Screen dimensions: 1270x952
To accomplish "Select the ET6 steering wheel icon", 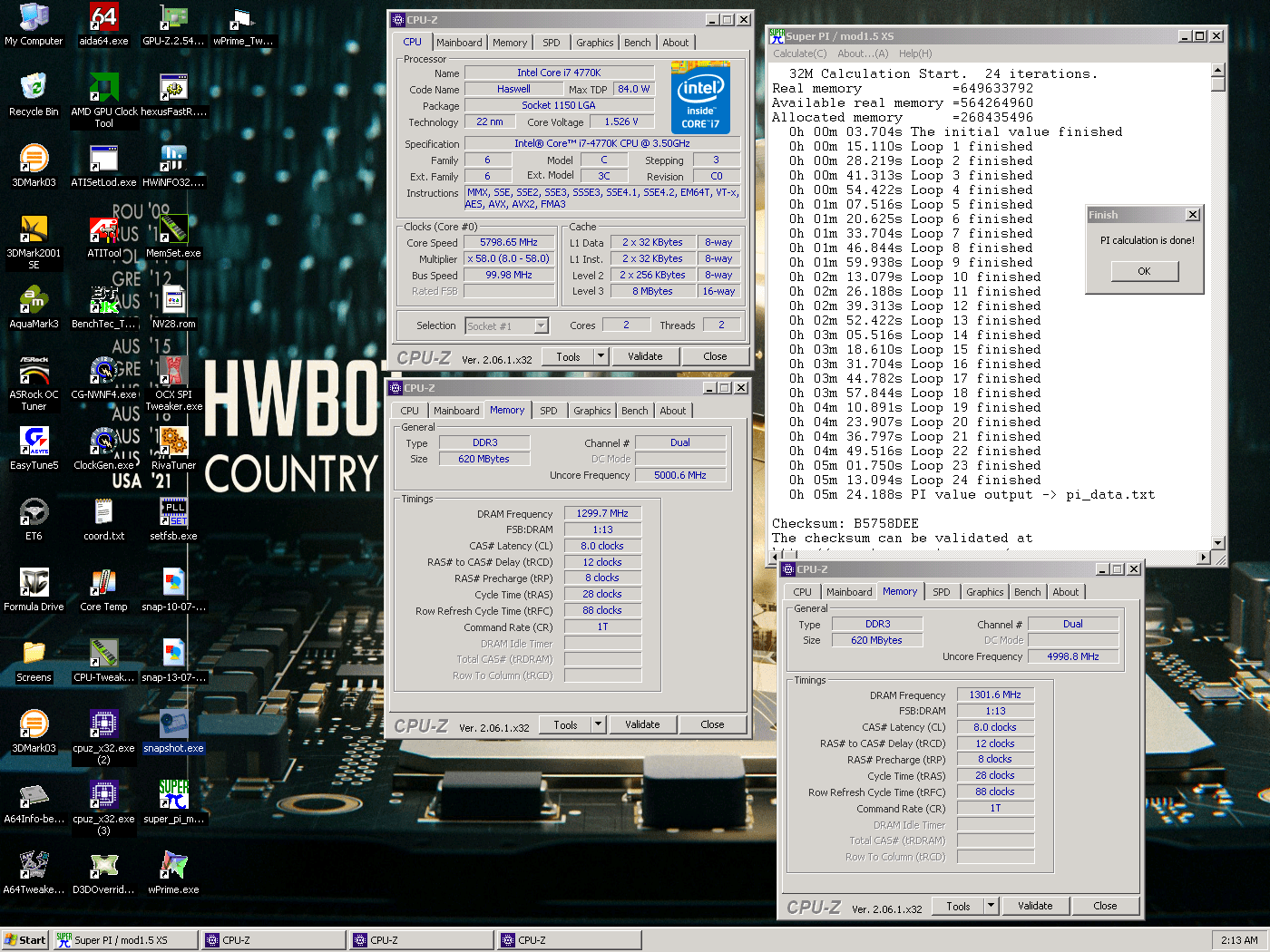I will [x=34, y=520].
